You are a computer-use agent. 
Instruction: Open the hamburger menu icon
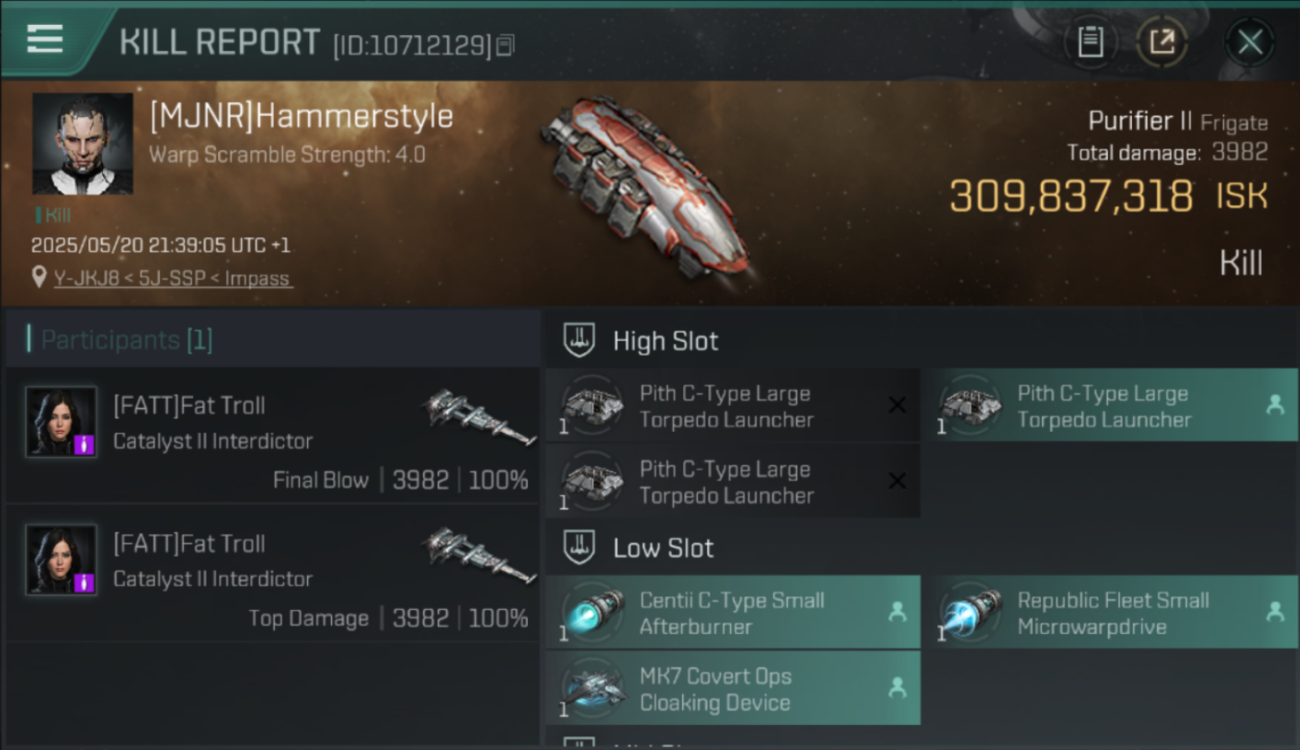pyautogui.click(x=45, y=40)
